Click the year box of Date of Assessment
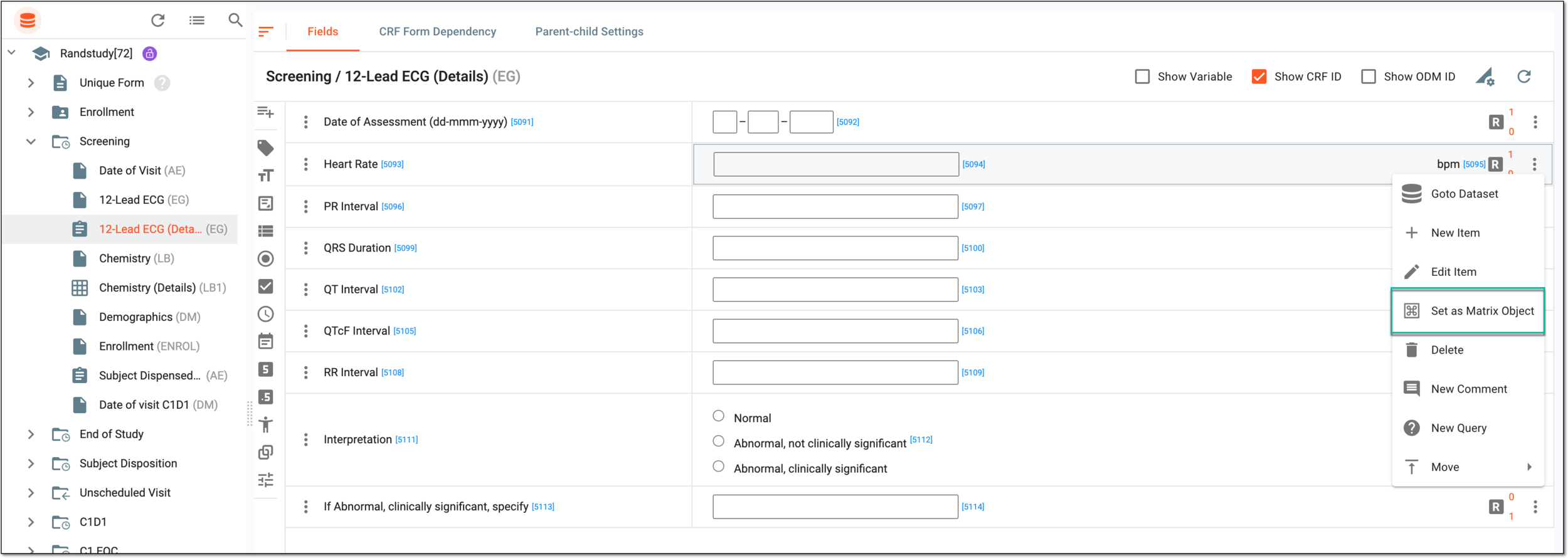1568x558 pixels. (x=812, y=122)
